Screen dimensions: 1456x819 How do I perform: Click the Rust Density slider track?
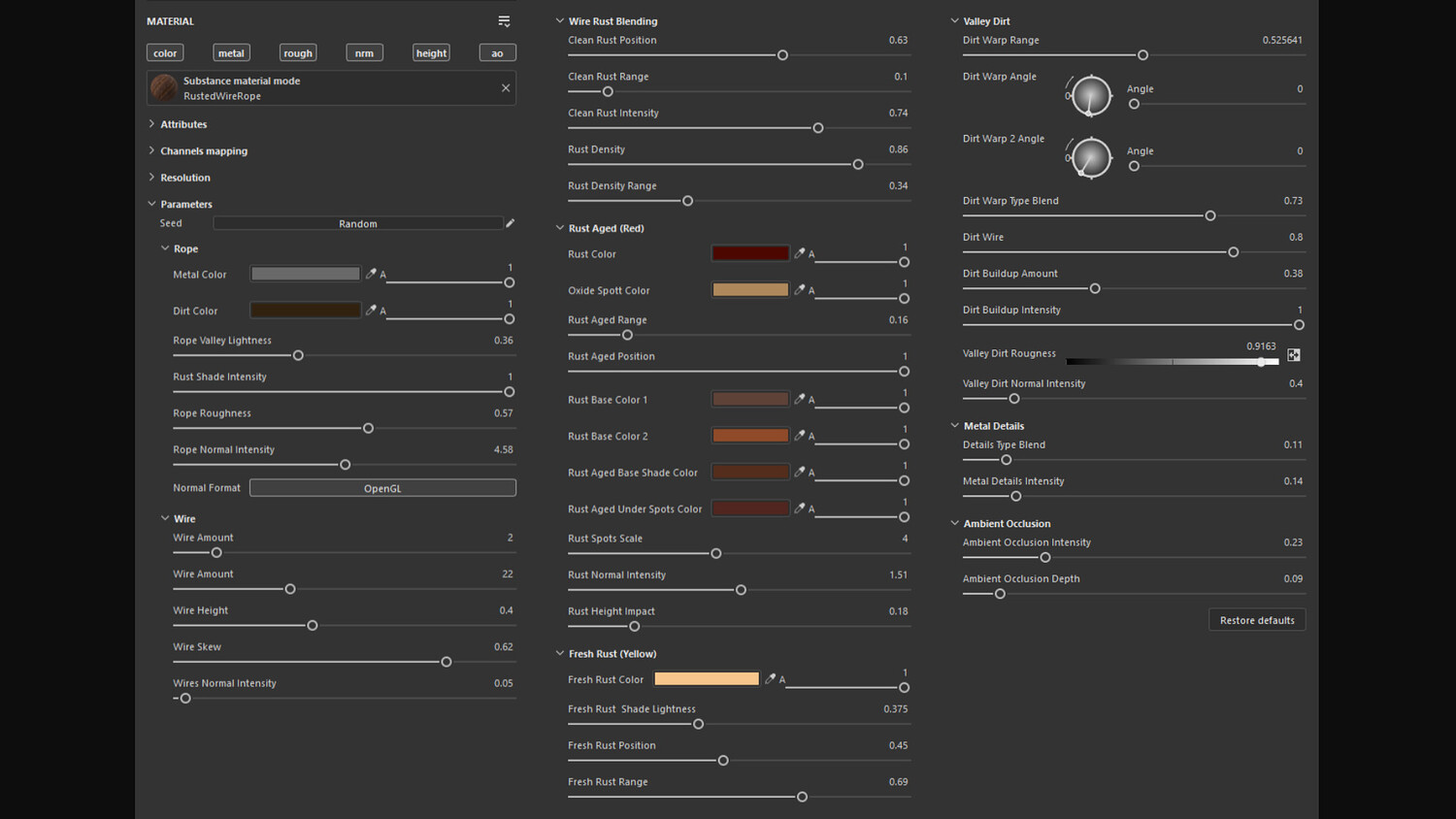[x=738, y=164]
